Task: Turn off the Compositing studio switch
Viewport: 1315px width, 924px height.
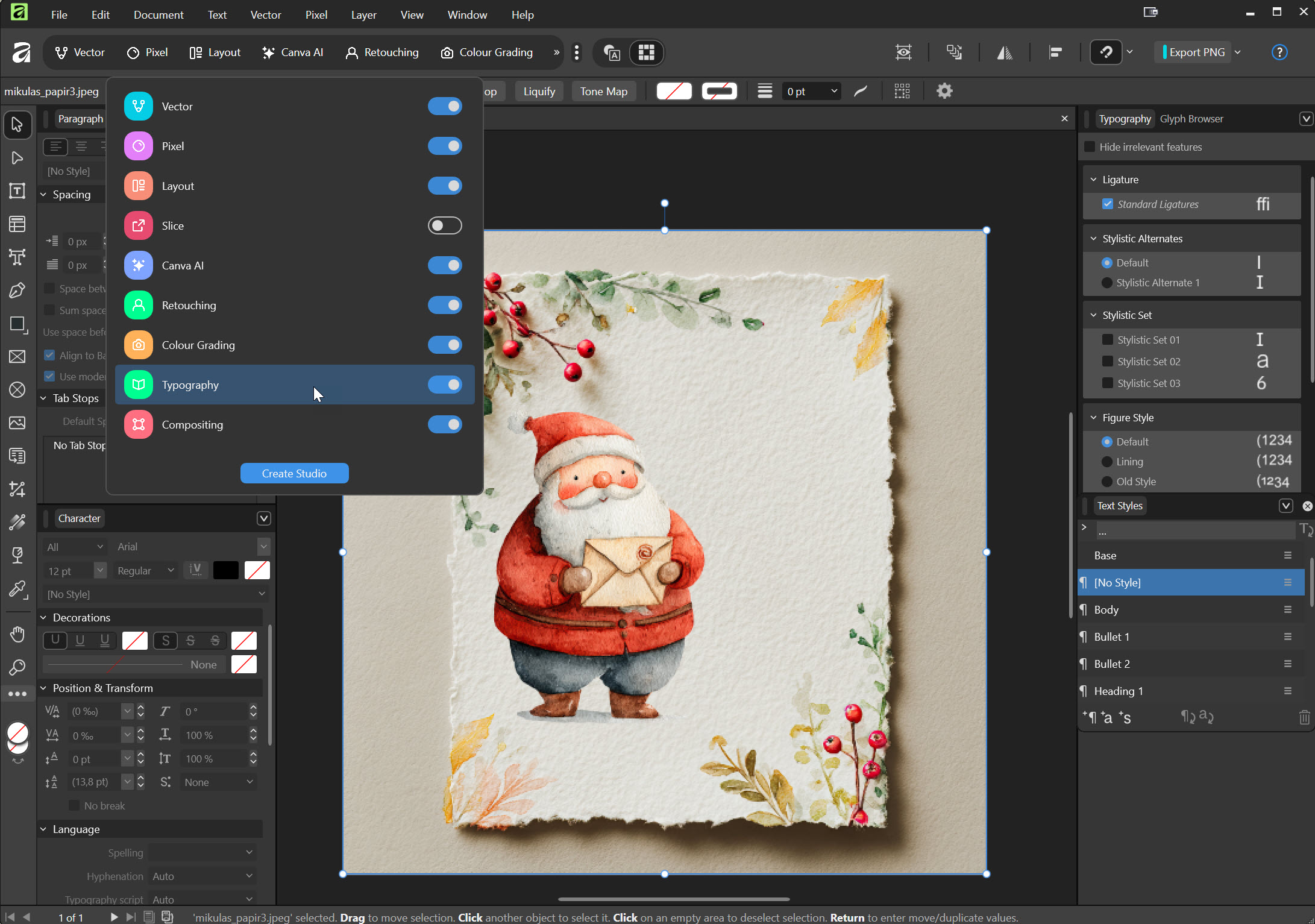Action: [x=445, y=424]
